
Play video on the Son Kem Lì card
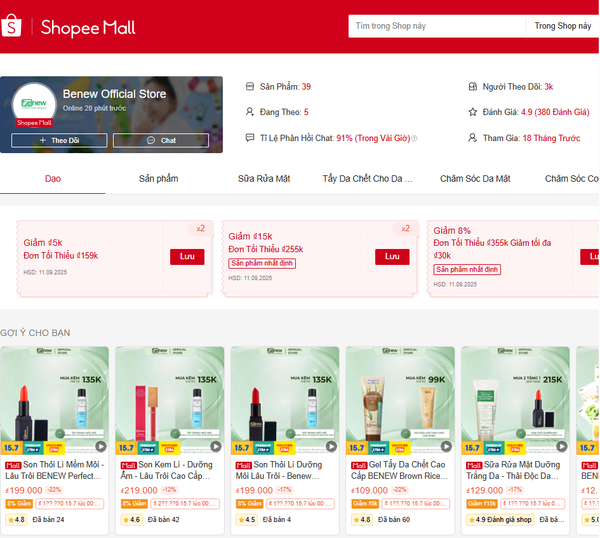(x=216, y=446)
